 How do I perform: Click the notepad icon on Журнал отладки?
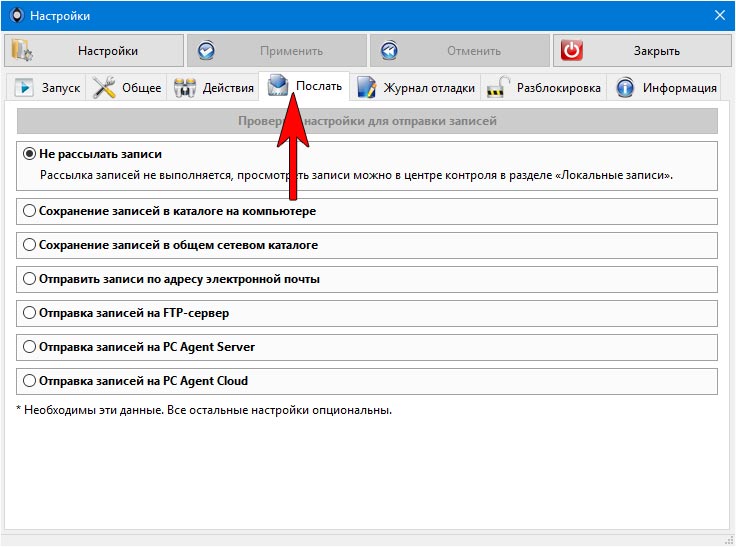[367, 88]
